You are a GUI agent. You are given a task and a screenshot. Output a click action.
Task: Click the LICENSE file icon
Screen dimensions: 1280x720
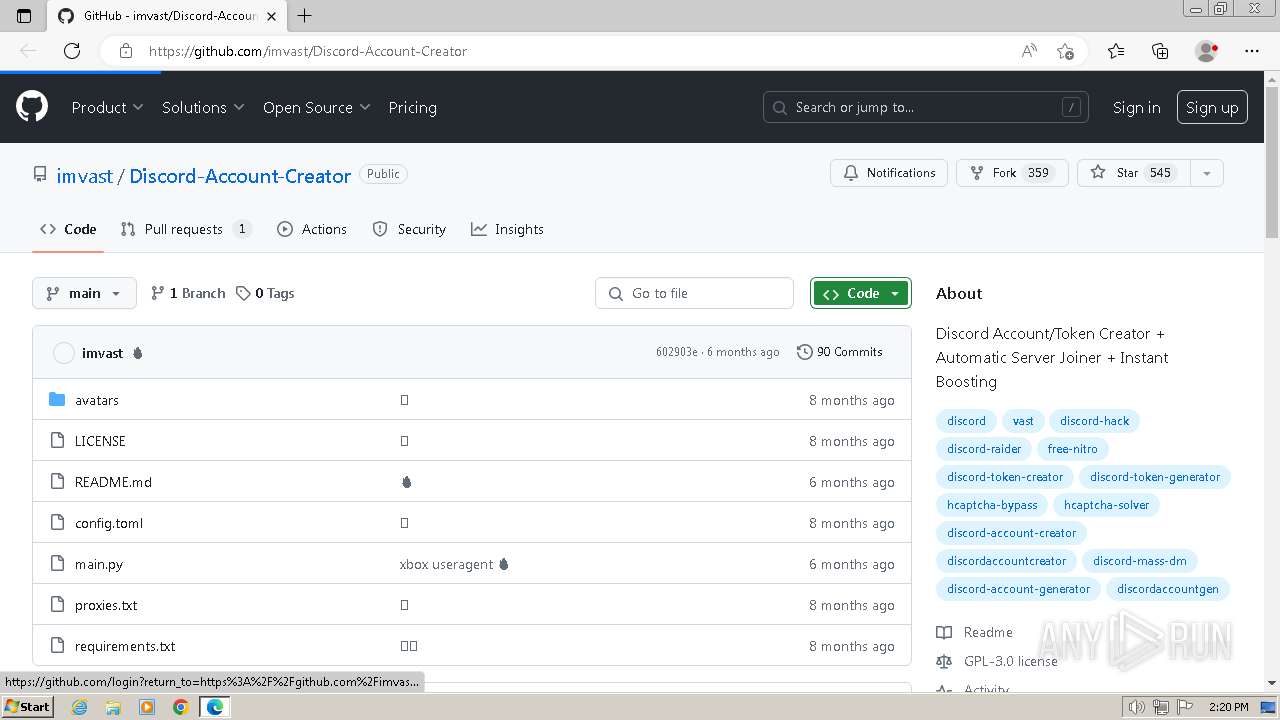coord(57,441)
